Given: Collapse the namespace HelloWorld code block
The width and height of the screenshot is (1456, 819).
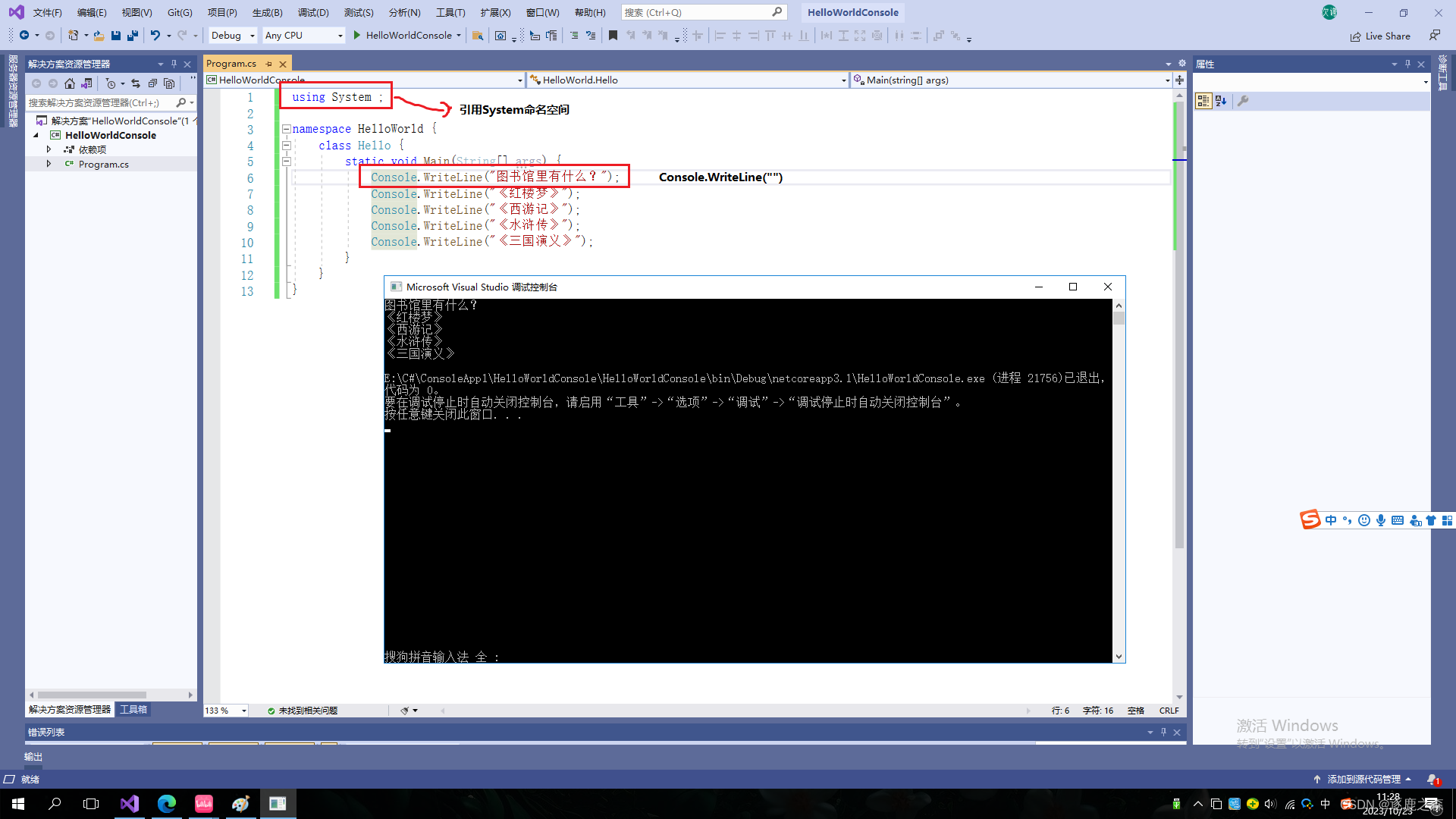Looking at the screenshot, I should pos(287,129).
